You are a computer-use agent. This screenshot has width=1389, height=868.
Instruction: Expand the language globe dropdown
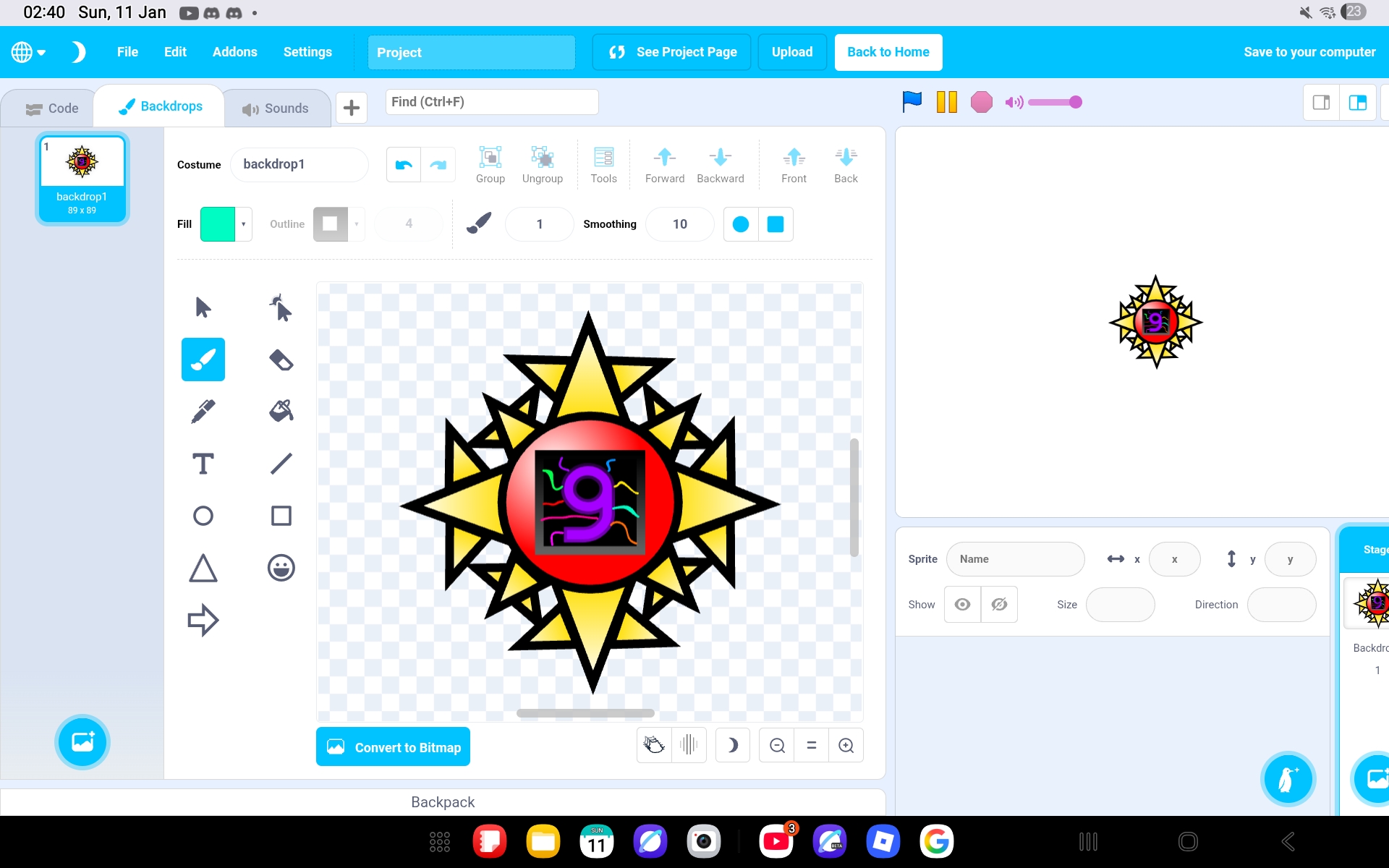click(29, 52)
